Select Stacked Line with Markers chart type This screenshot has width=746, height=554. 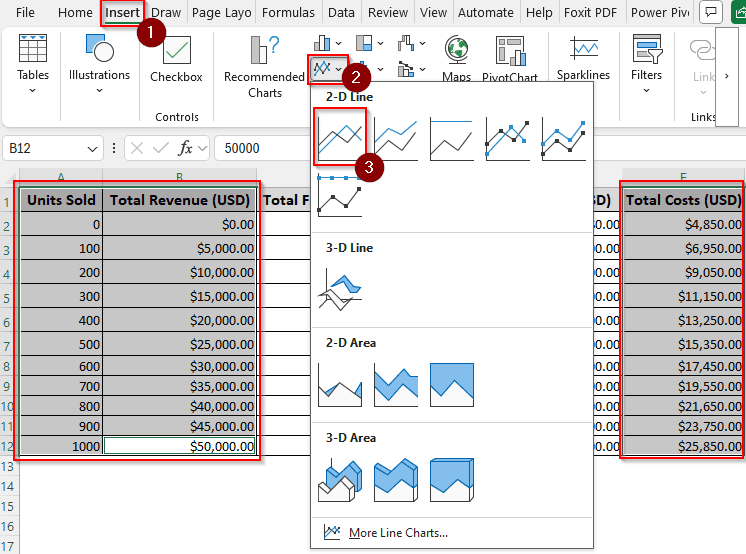click(x=563, y=138)
